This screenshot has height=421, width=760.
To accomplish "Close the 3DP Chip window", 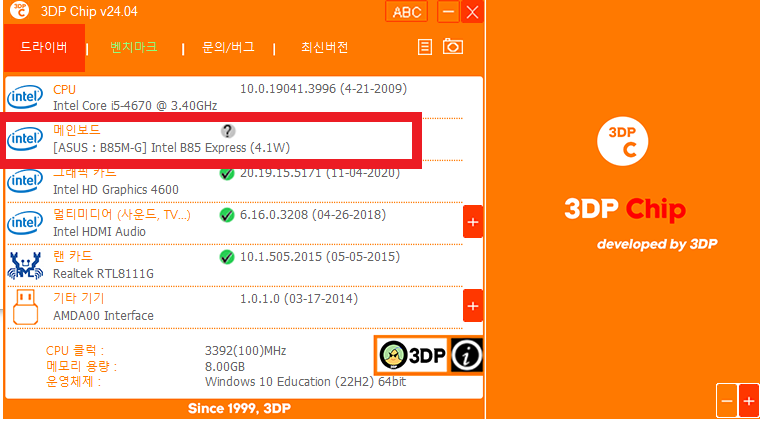I will 472,12.
